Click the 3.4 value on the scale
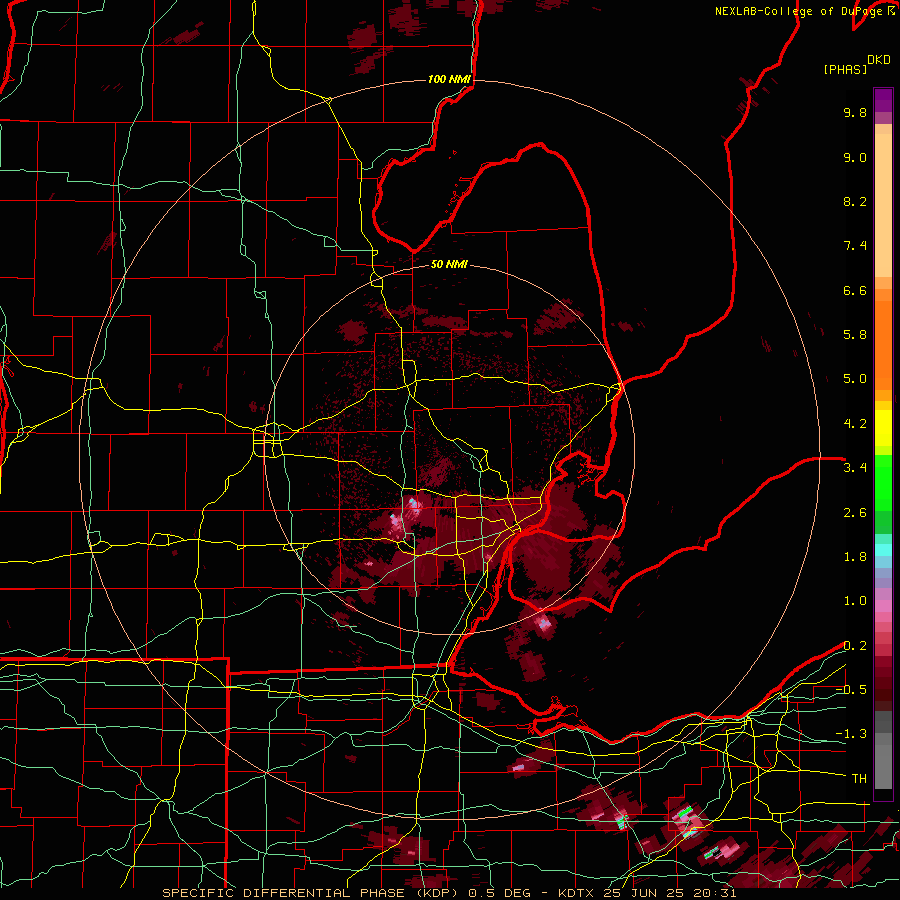 855,468
